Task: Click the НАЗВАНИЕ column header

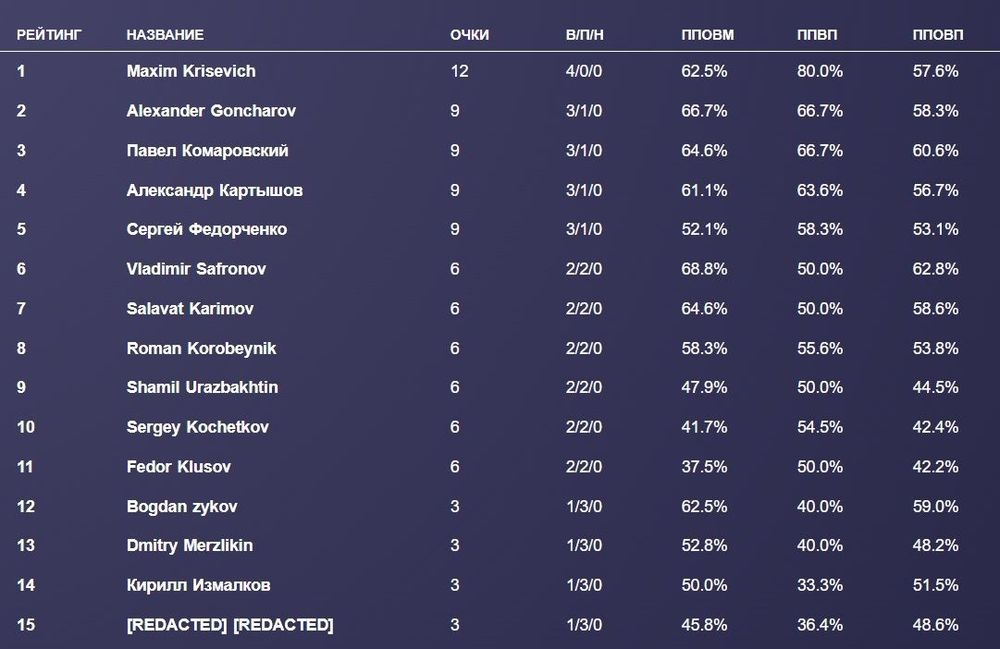Action: tap(165, 35)
